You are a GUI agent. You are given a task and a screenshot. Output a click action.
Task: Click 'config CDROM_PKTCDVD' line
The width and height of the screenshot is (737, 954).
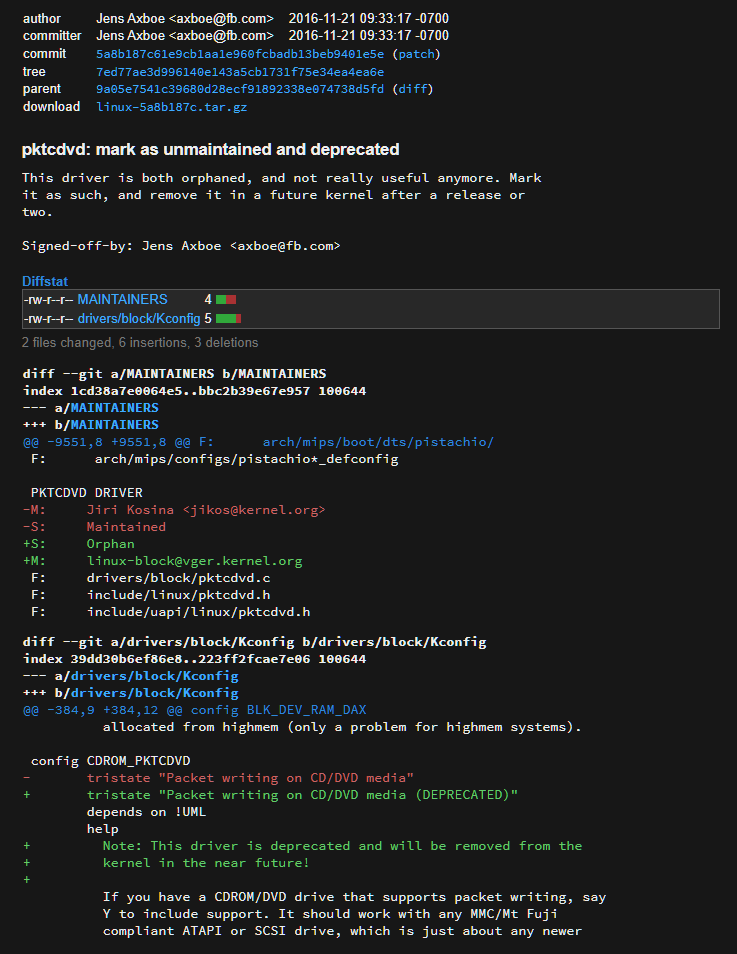point(110,761)
